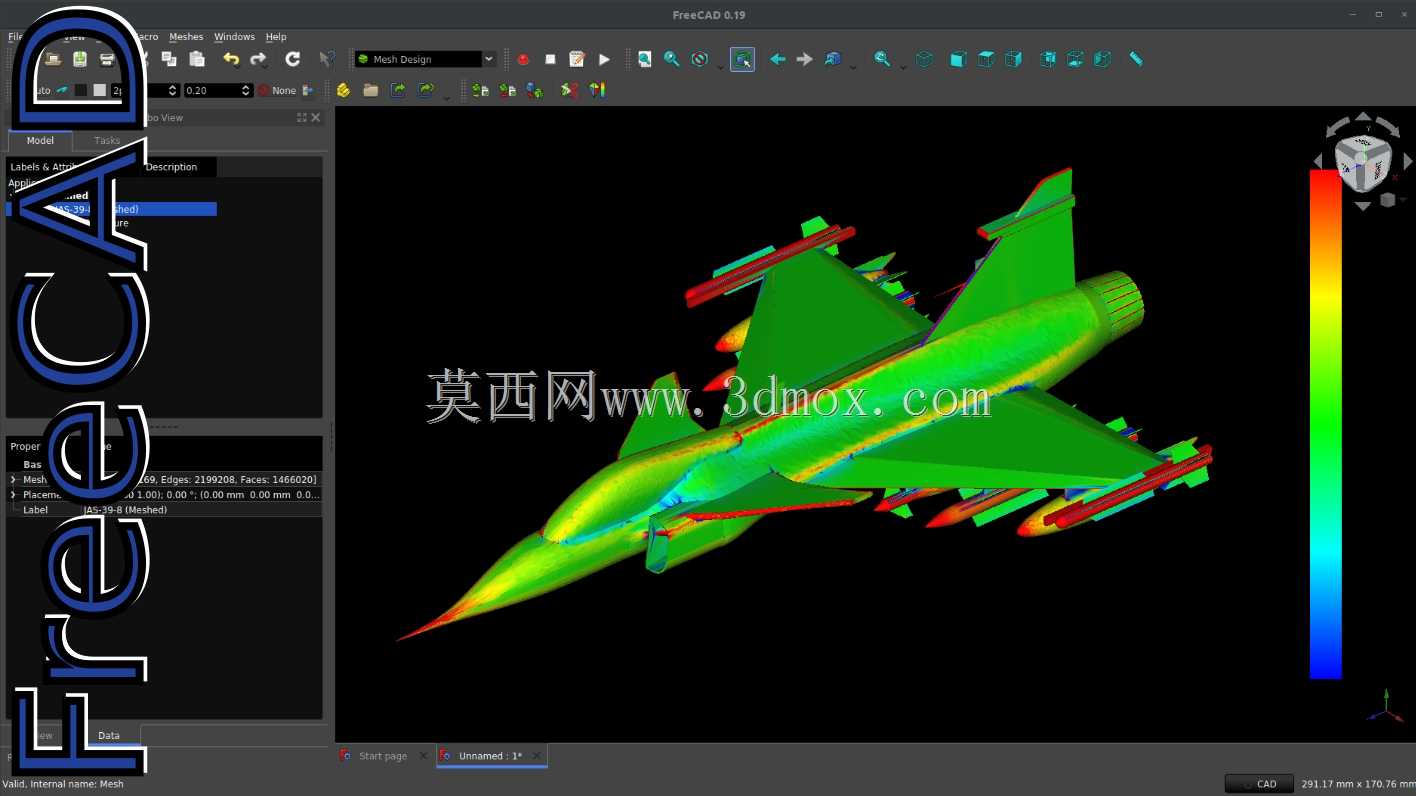Click the curvature plot rainbow icon

pos(597,90)
